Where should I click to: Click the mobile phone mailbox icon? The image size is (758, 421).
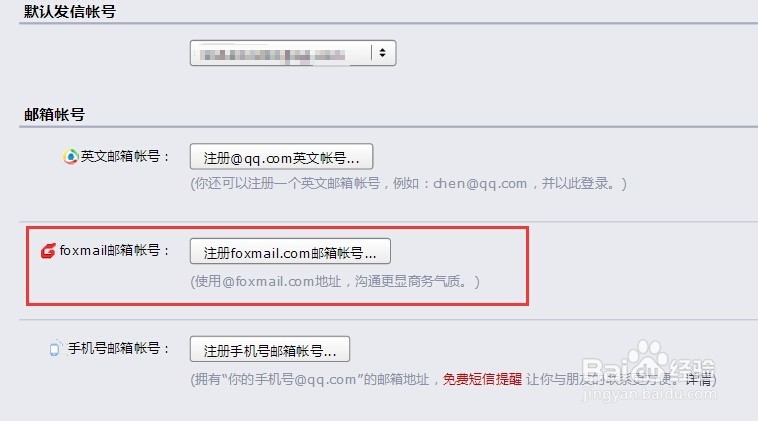(56, 348)
